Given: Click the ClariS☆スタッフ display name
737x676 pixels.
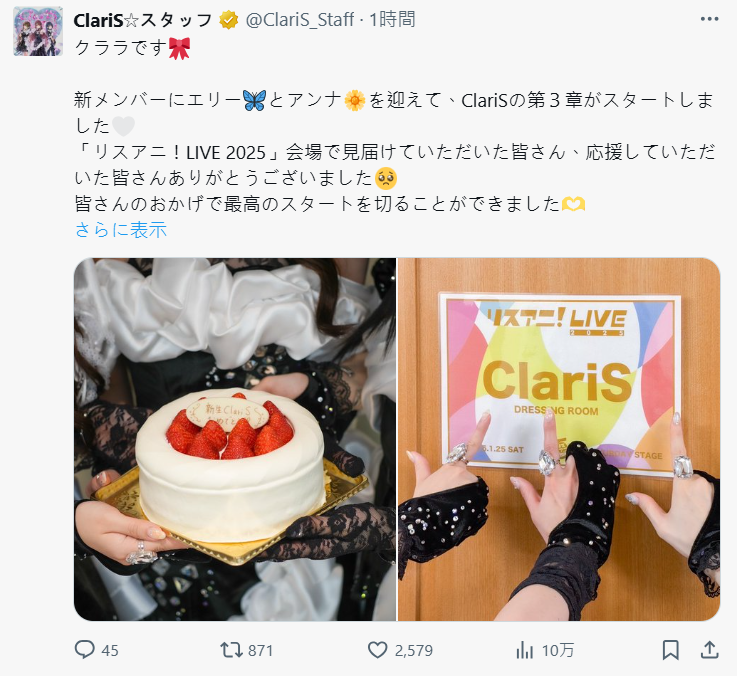Looking at the screenshot, I should coord(143,20).
